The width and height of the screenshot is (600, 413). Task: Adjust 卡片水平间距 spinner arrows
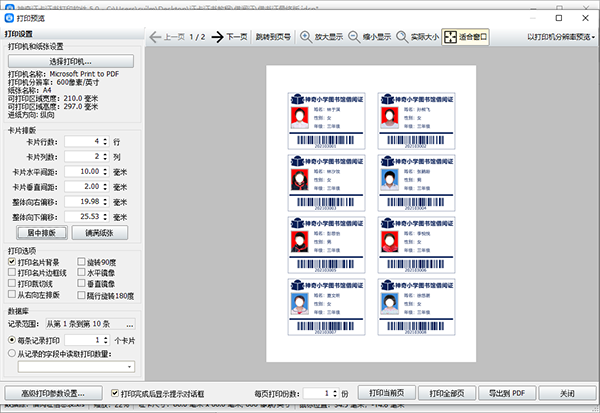point(106,171)
